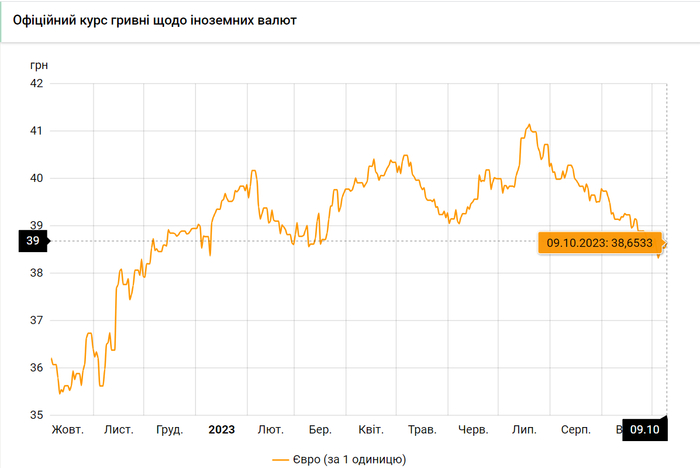Select the black 09.10 date marker
Viewport: 700px width, 468px height.
click(x=645, y=429)
